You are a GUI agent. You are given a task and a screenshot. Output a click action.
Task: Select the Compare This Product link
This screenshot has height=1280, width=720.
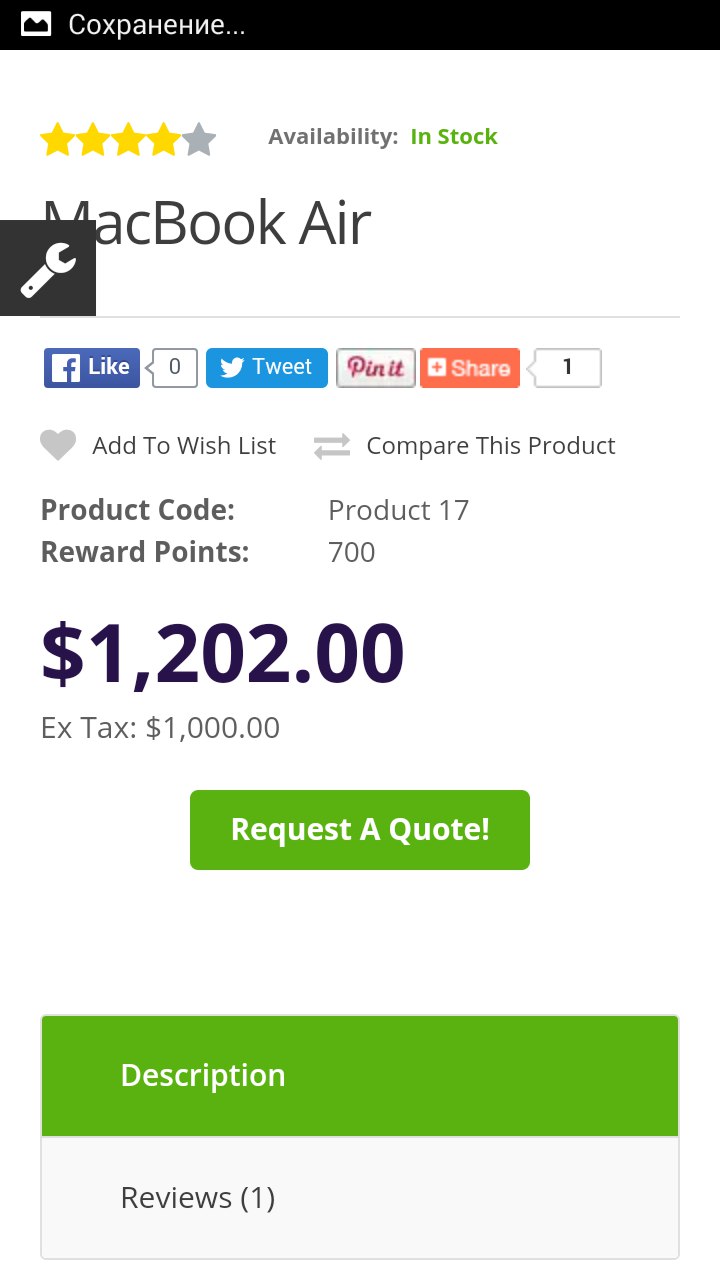pos(491,446)
